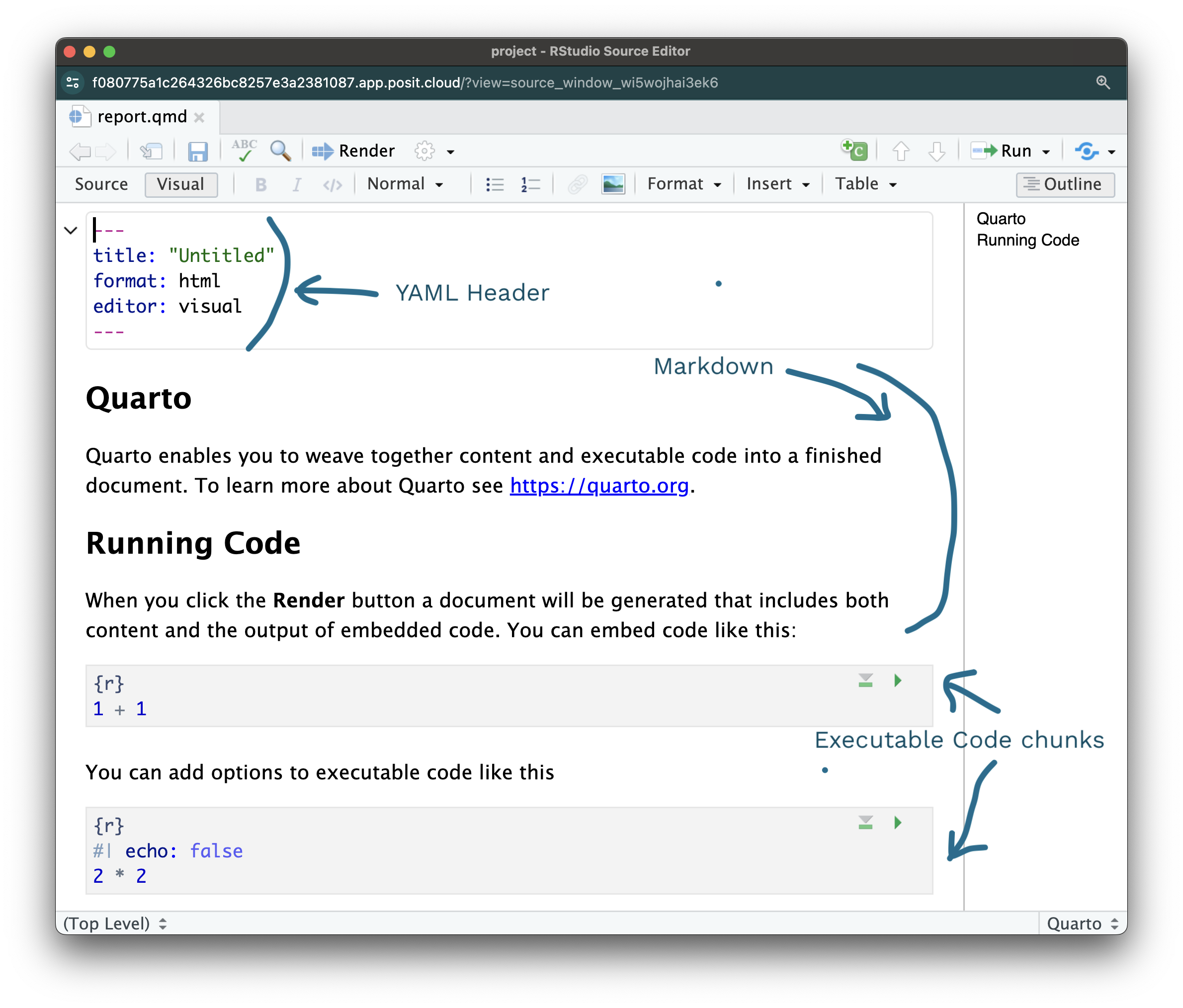Open the Quarto file type selector

click(1082, 924)
